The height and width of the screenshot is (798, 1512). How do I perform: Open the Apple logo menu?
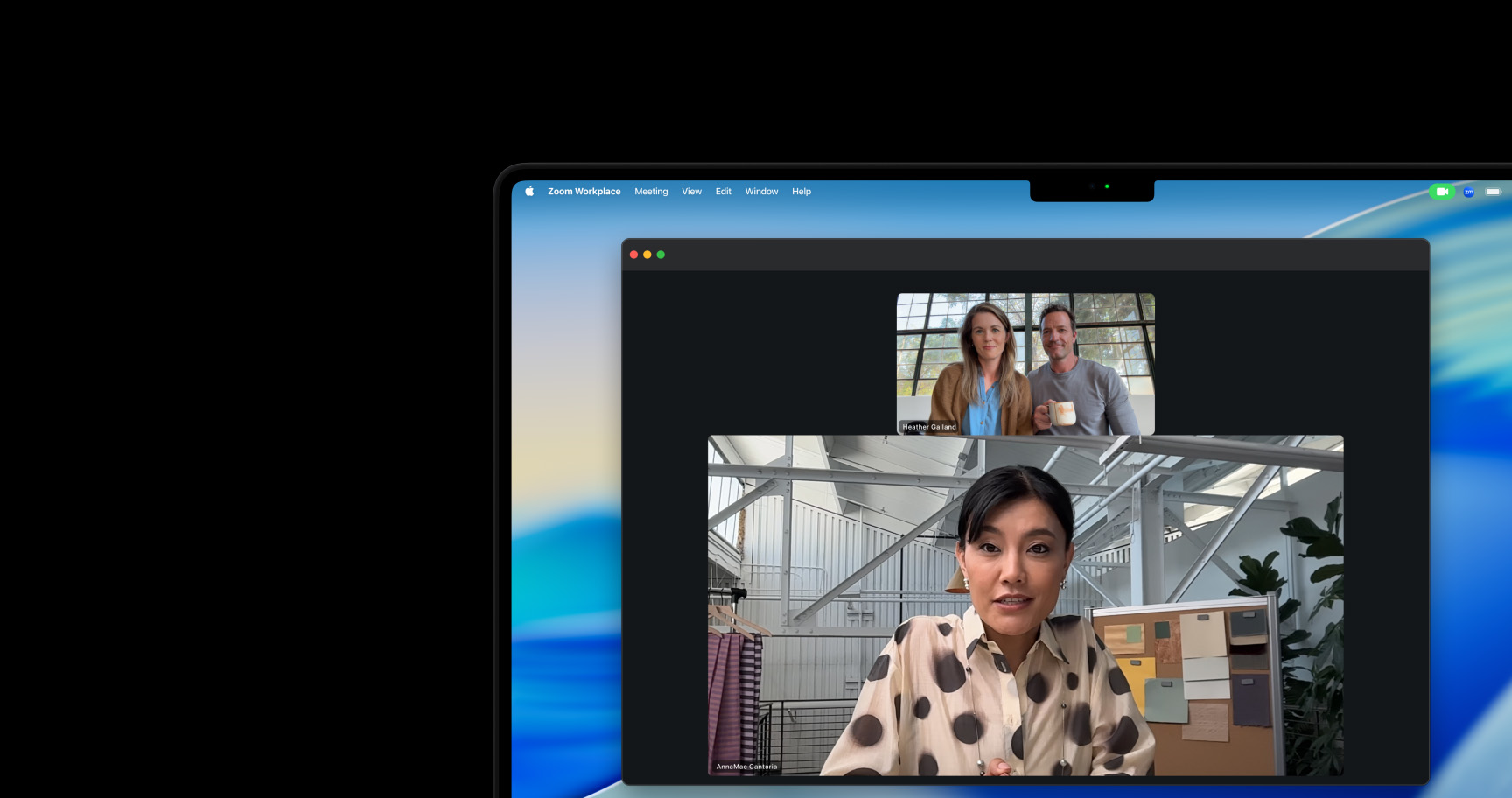[x=529, y=191]
